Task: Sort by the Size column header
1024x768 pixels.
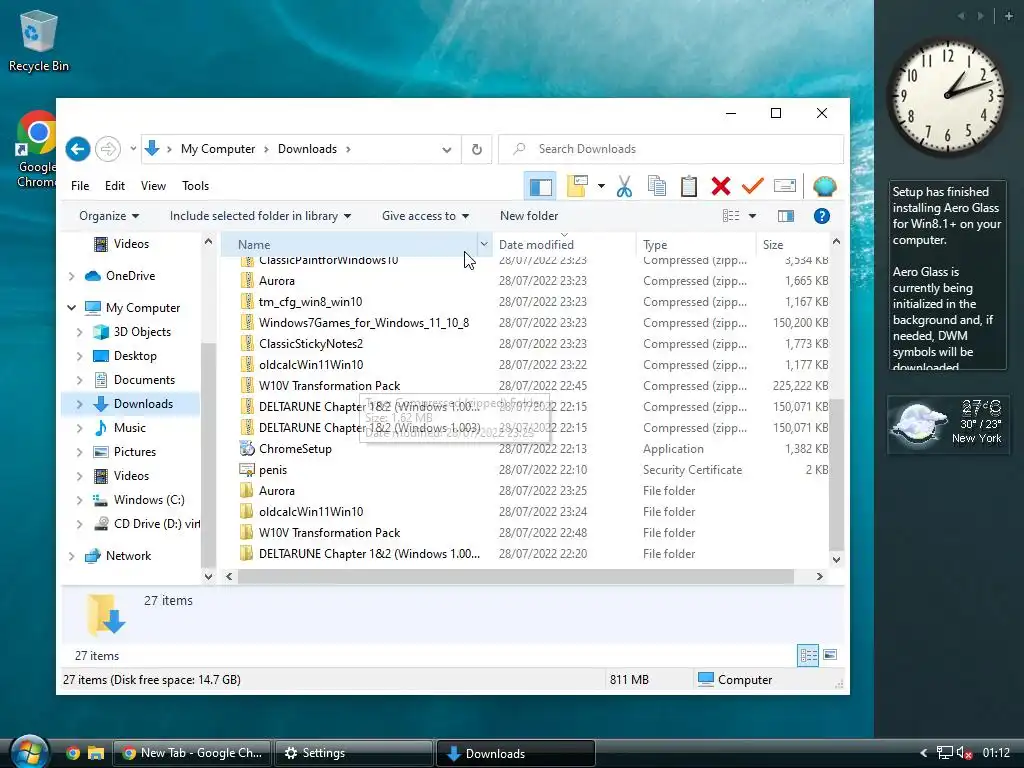Action: (x=793, y=245)
